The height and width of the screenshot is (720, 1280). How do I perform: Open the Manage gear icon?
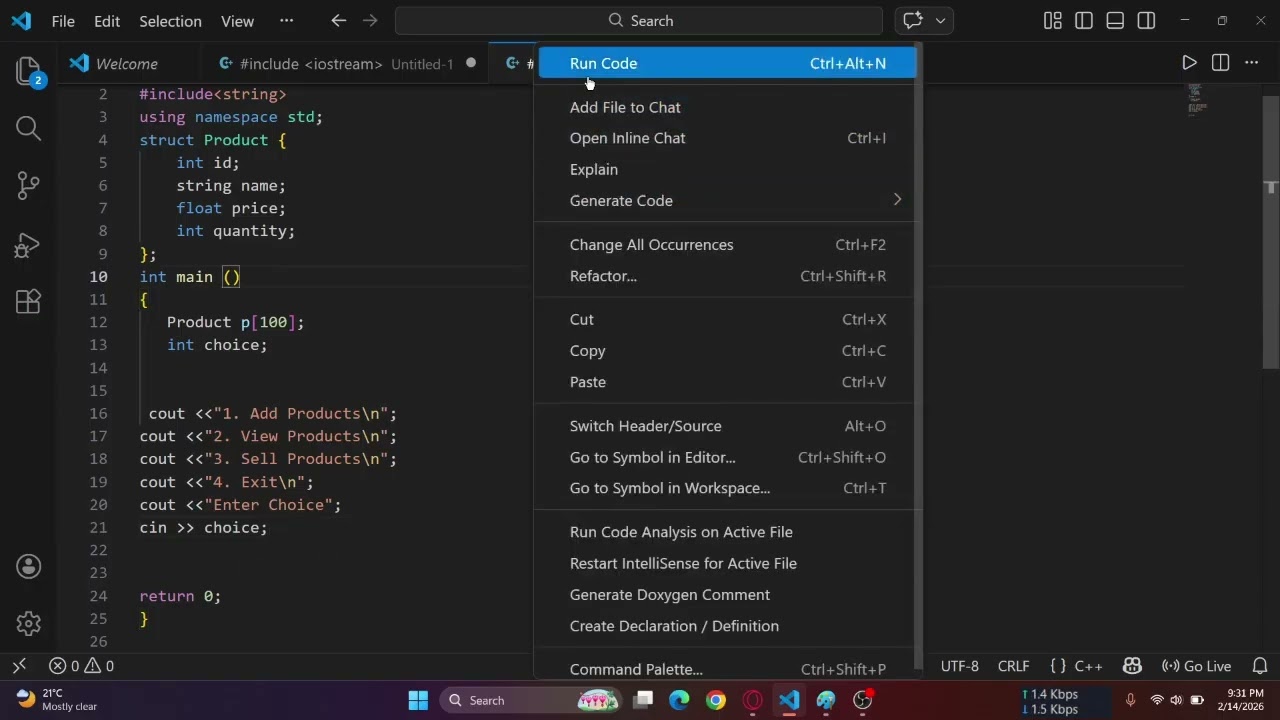(28, 623)
